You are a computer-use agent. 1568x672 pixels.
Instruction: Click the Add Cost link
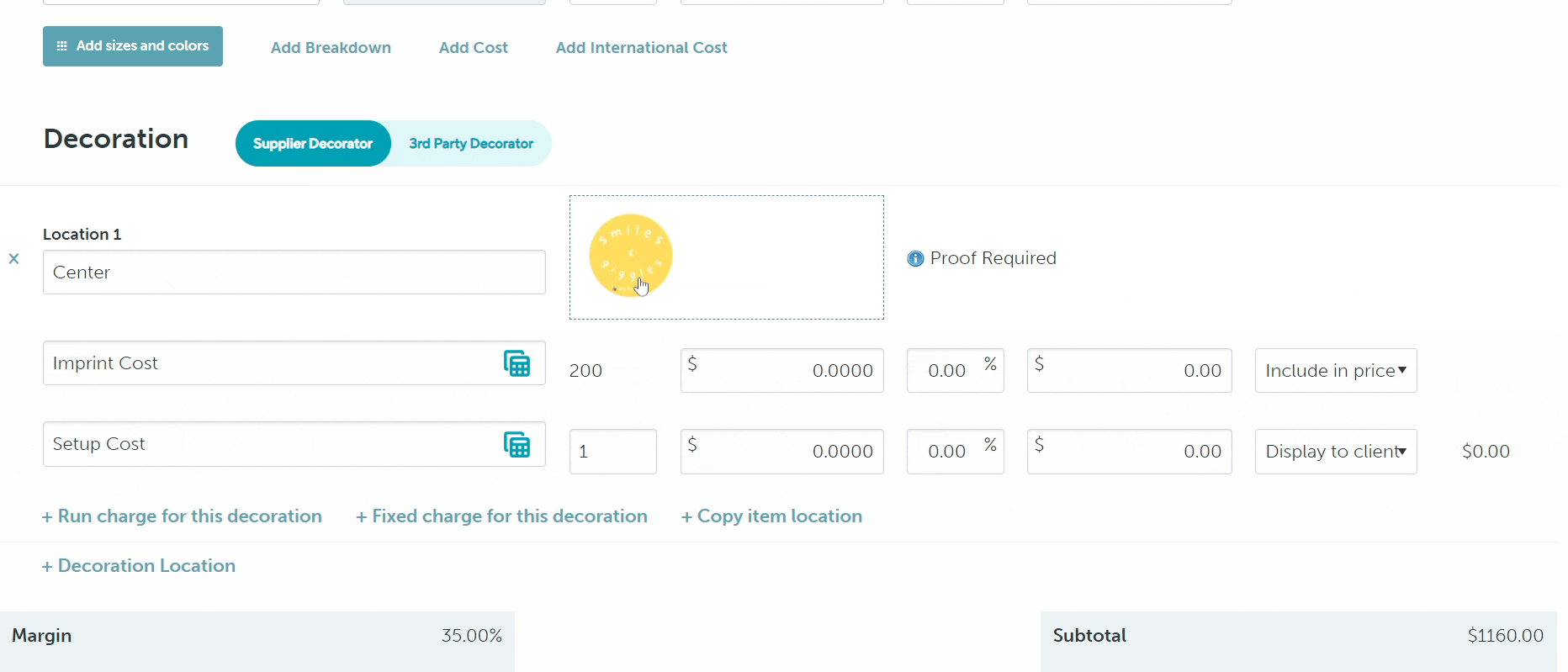473,48
